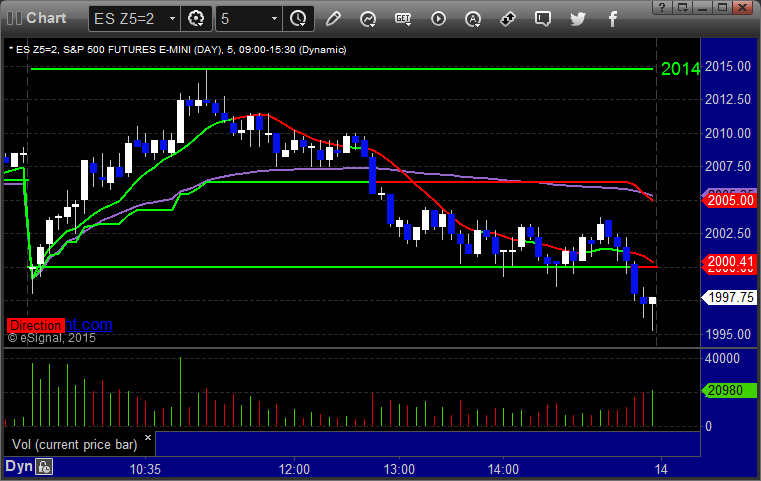
Task: Click the trade arrows icon
Action: [x=508, y=19]
